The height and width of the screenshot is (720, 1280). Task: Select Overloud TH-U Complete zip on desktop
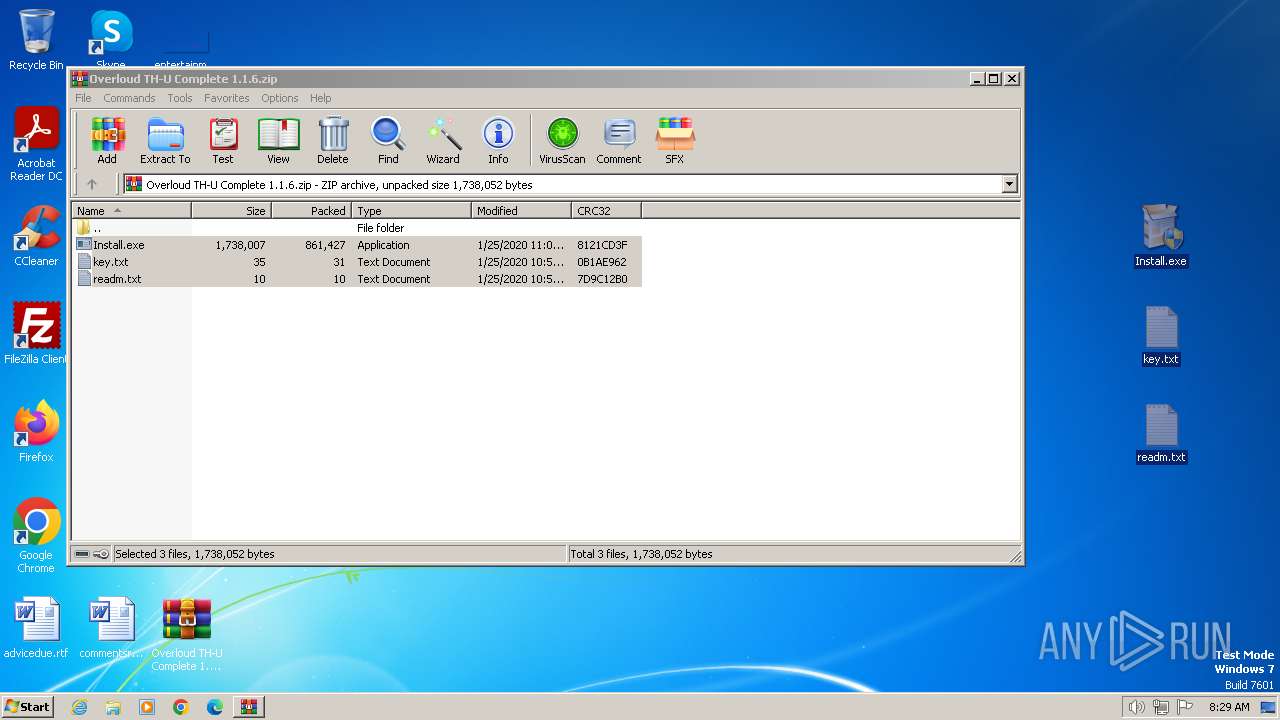(187, 635)
